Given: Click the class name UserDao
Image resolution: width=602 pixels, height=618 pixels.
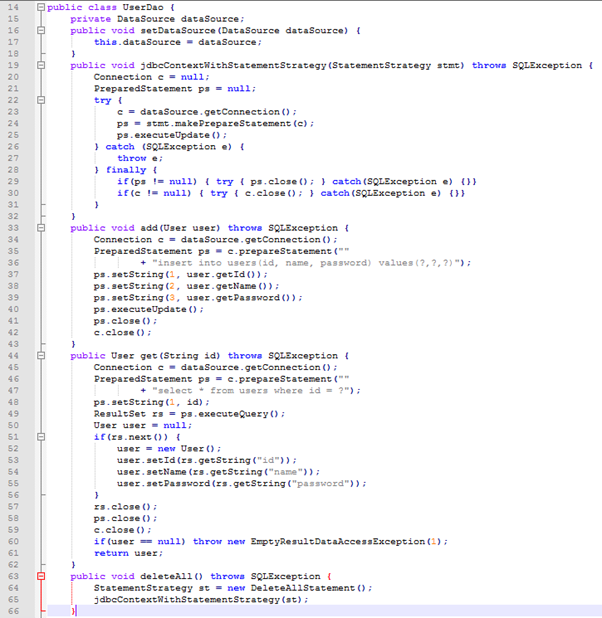Looking at the screenshot, I should click(143, 7).
